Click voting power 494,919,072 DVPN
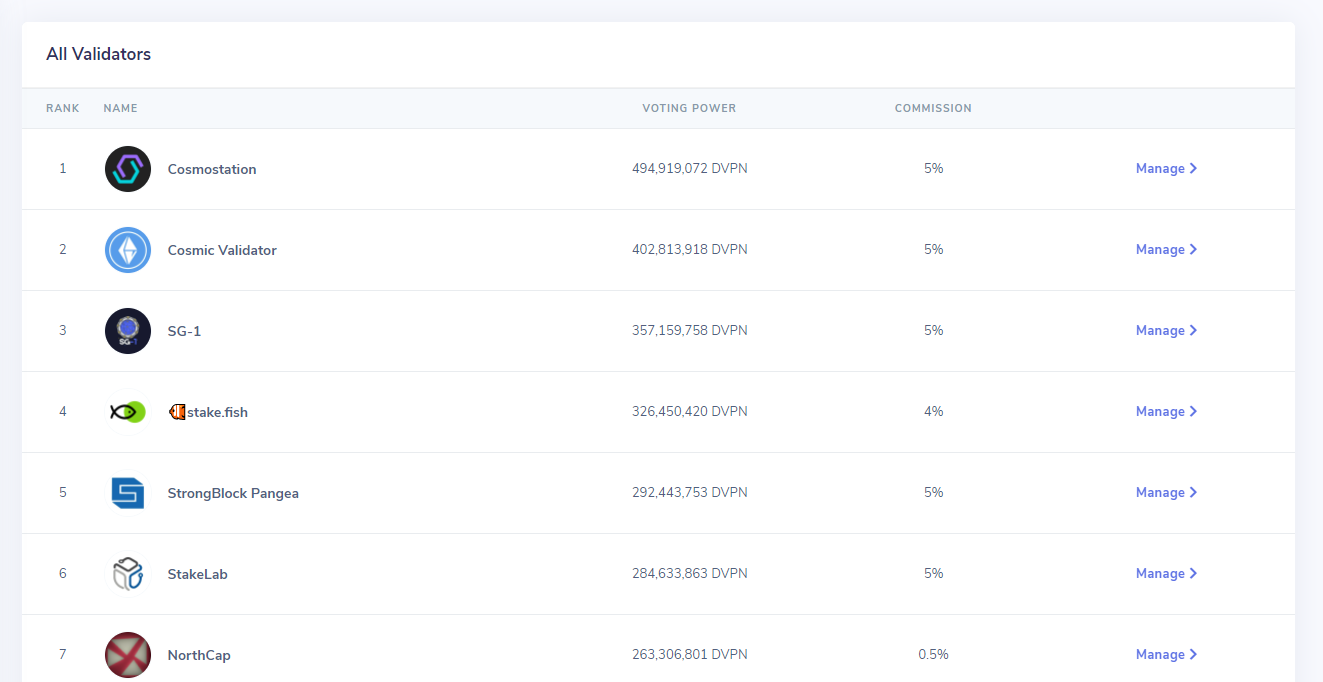This screenshot has height=682, width=1323. (x=690, y=169)
